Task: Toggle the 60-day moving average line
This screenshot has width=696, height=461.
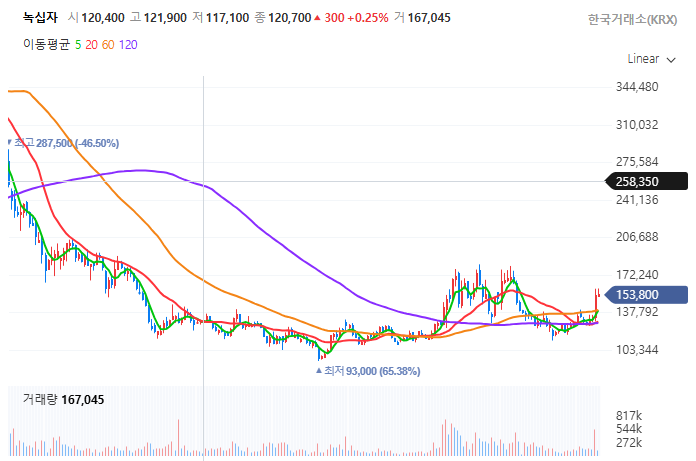Action: coord(108,45)
